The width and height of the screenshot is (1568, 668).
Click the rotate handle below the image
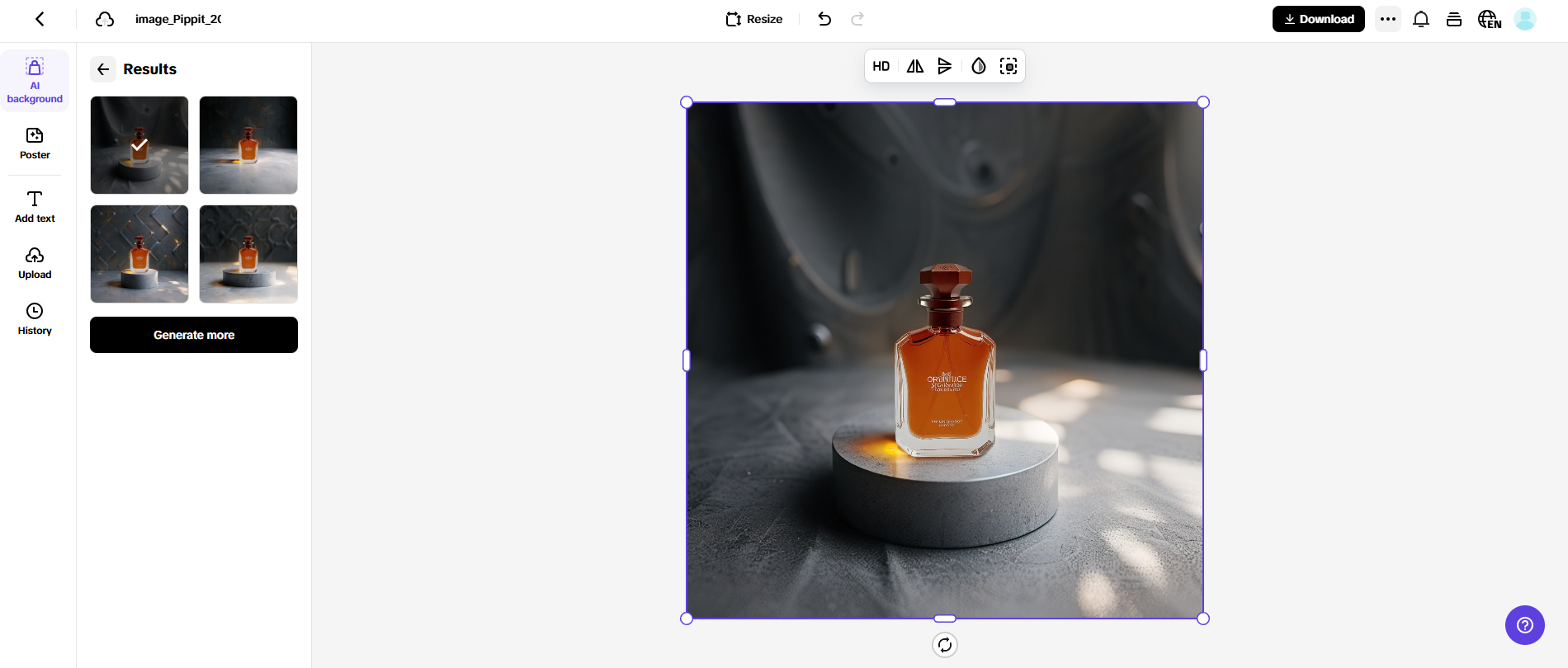tap(945, 645)
